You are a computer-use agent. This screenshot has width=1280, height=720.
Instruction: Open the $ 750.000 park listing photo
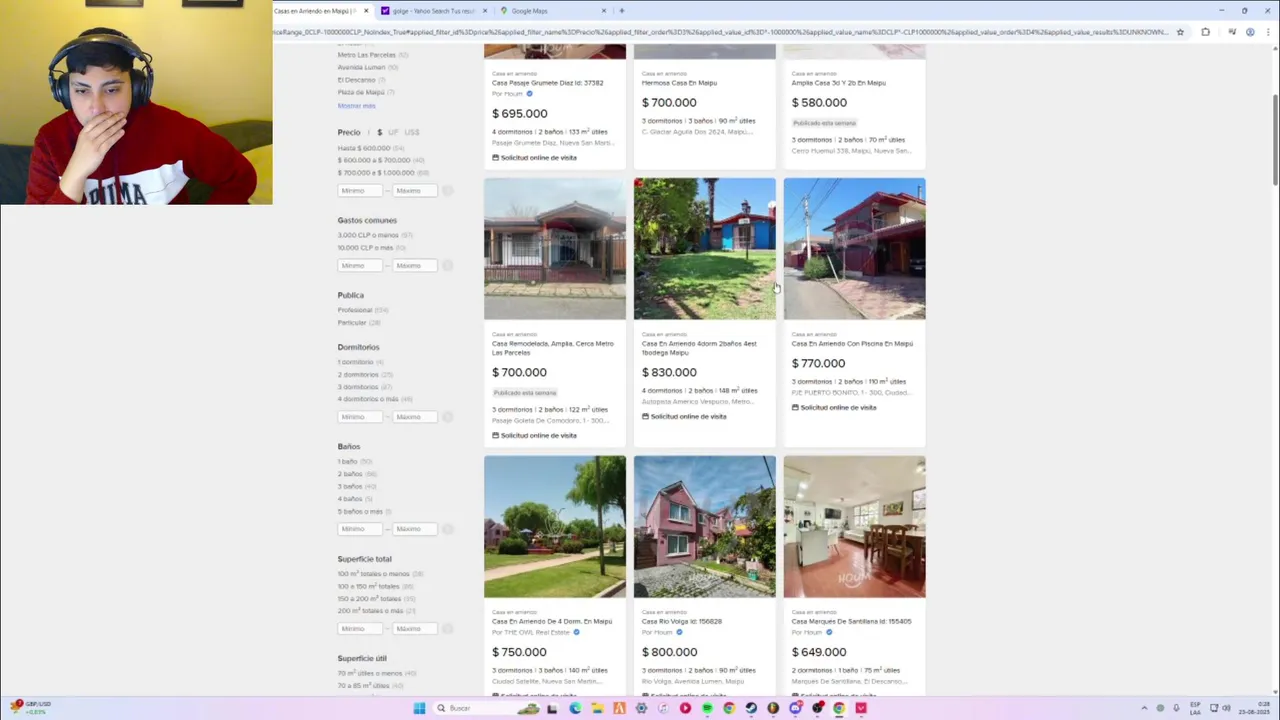(x=555, y=527)
